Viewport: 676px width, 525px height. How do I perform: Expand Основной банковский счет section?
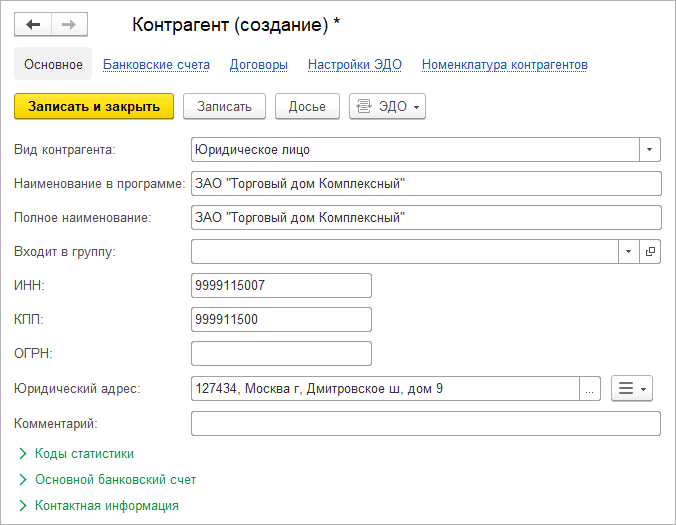115,480
